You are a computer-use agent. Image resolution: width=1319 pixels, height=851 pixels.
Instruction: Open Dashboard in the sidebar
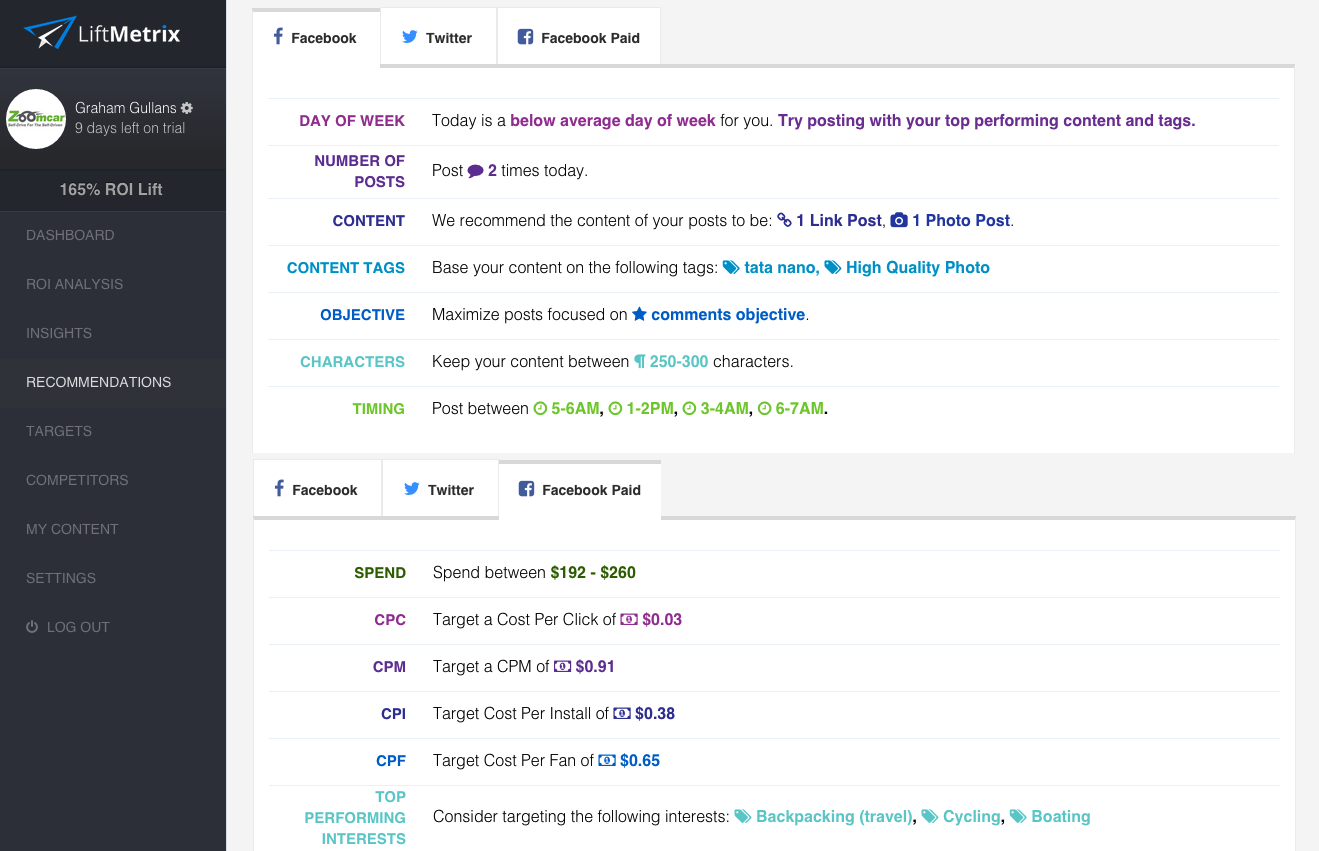[70, 235]
